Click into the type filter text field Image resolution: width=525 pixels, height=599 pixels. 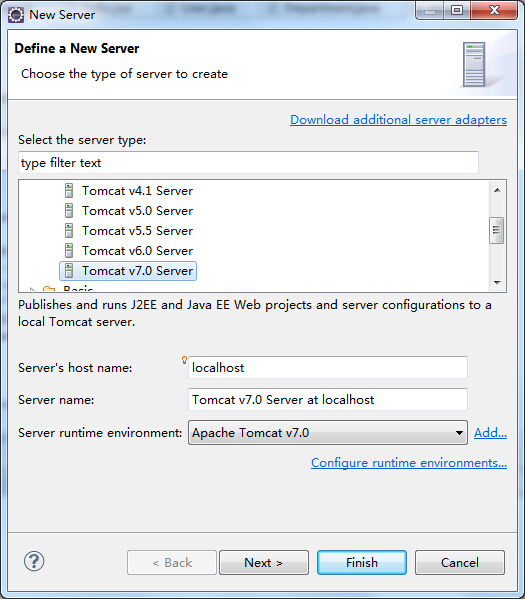248,162
